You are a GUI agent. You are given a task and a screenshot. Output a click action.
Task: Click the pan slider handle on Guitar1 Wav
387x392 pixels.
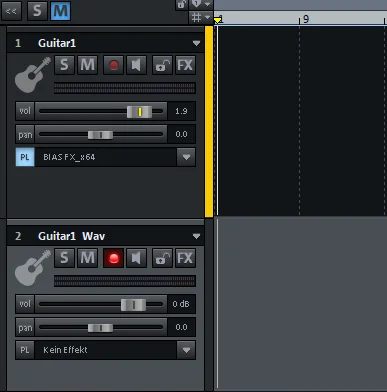coord(100,328)
